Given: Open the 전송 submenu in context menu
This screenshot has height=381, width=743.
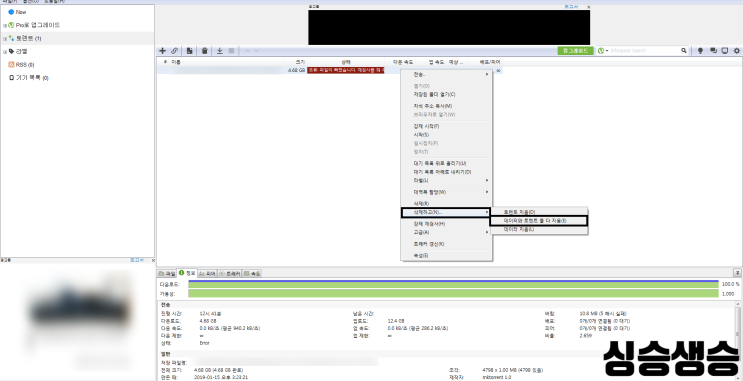Looking at the screenshot, I should click(x=446, y=74).
